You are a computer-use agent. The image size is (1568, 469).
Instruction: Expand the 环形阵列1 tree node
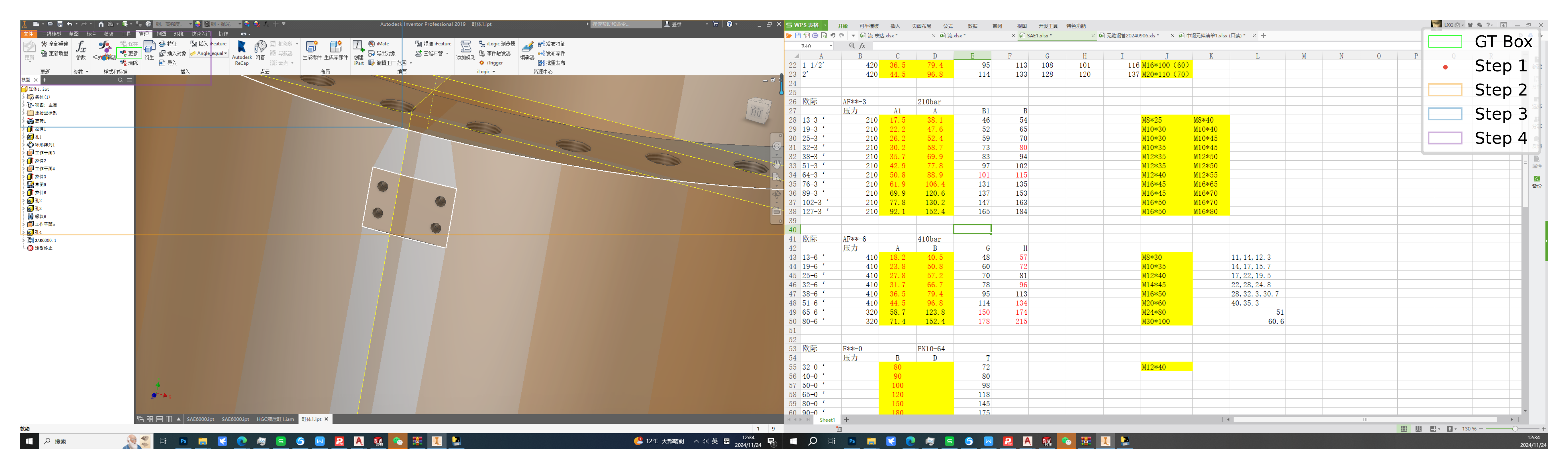pos(24,145)
